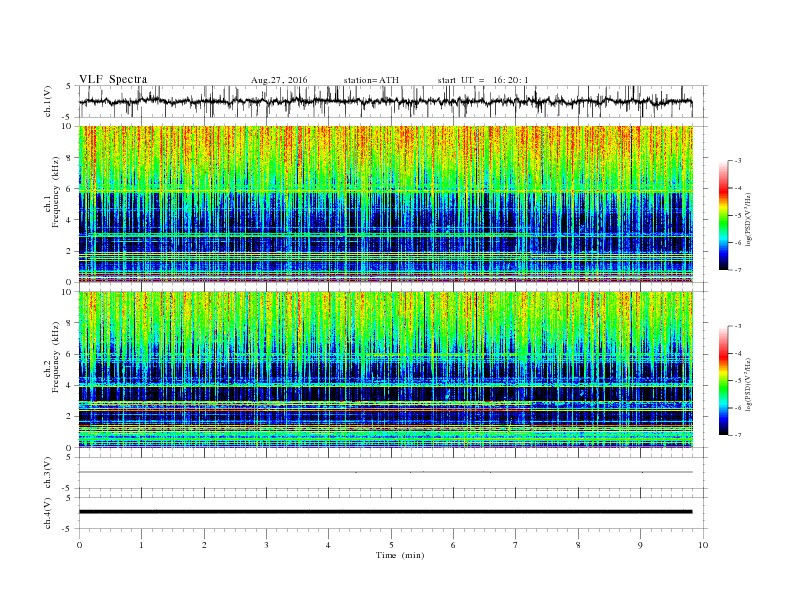792x612 pixels.
Task: Click the ch.1 spectrogram plot
Action: 385,204
